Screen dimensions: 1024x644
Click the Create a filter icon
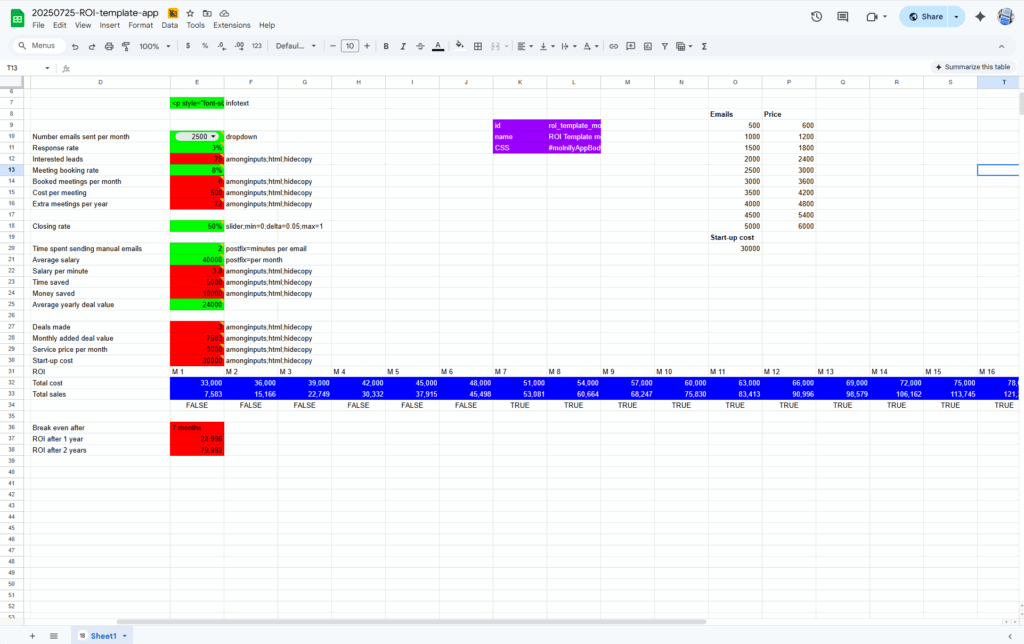(x=665, y=46)
